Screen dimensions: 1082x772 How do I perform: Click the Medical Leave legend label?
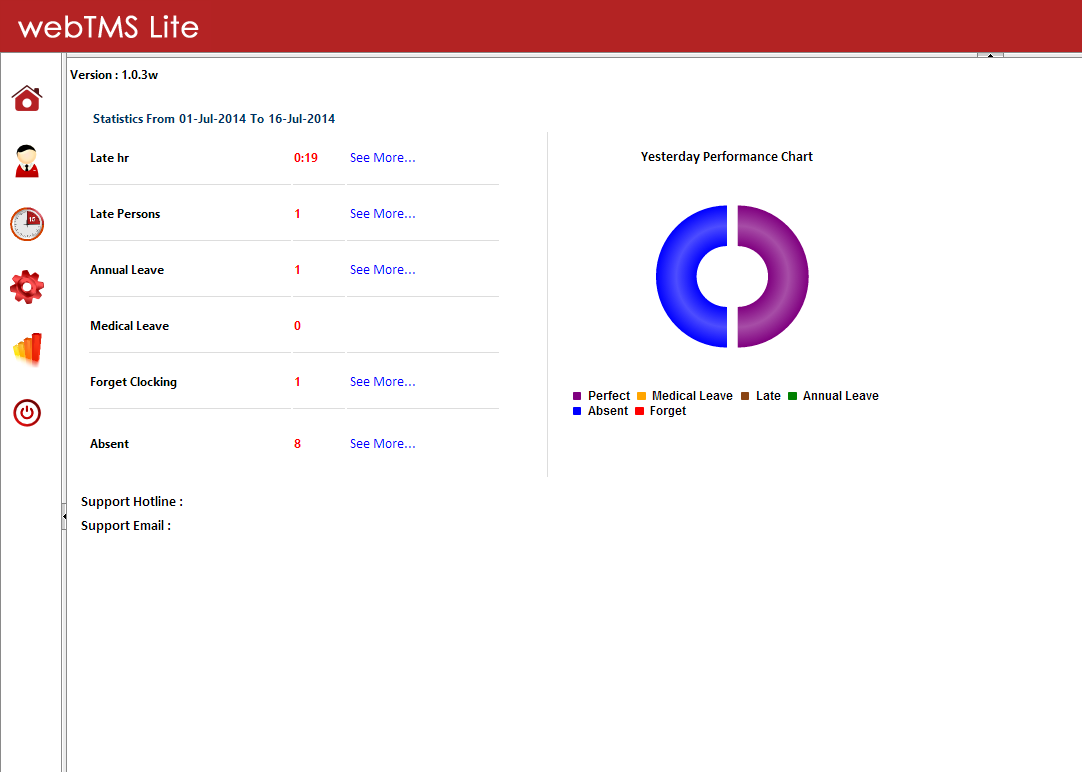click(692, 396)
